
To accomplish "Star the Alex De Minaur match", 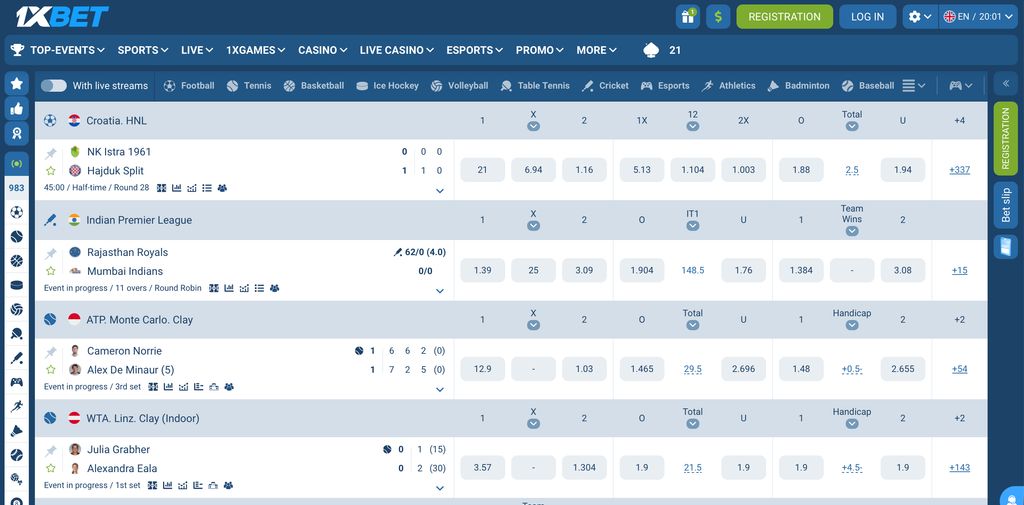I will pos(50,370).
